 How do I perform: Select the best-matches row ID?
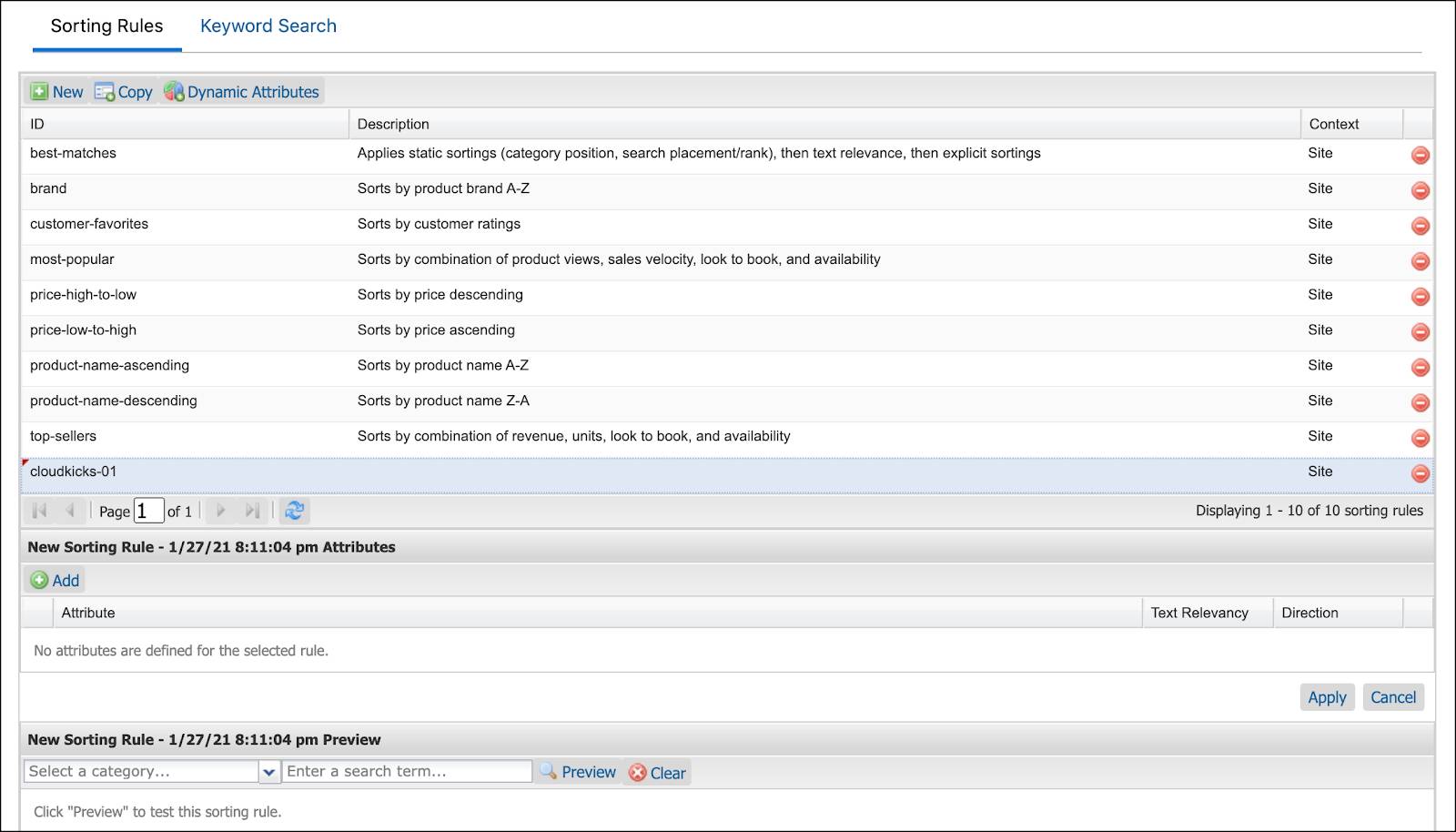pyautogui.click(x=73, y=153)
